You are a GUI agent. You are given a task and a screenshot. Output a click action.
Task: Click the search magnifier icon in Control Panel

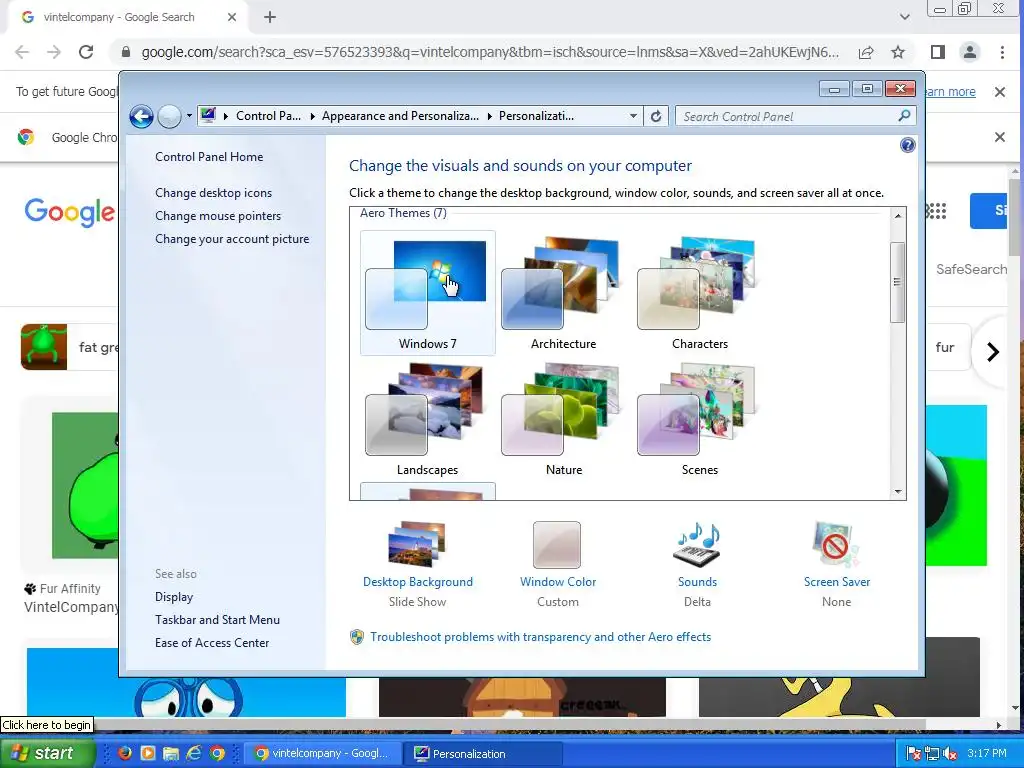pos(904,116)
